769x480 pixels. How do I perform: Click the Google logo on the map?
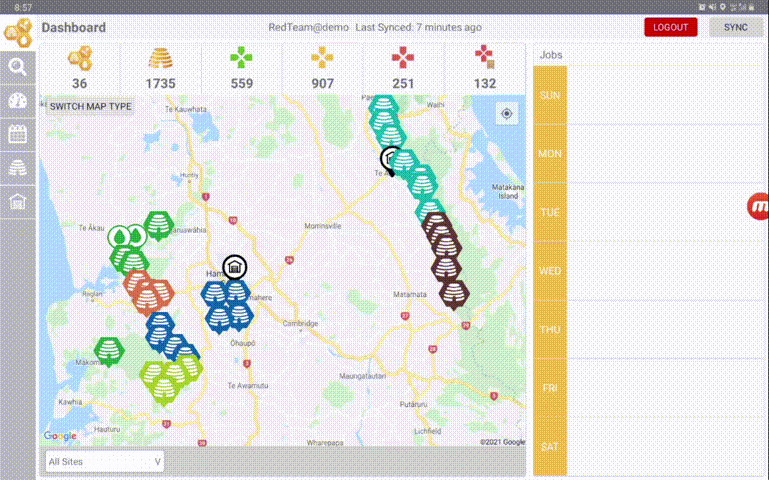click(60, 436)
